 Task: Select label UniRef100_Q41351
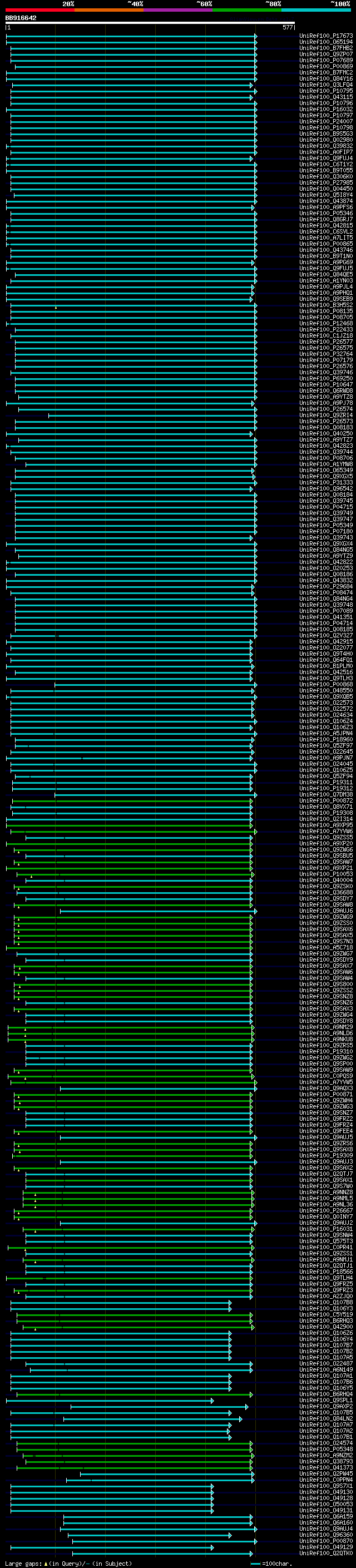click(x=326, y=617)
